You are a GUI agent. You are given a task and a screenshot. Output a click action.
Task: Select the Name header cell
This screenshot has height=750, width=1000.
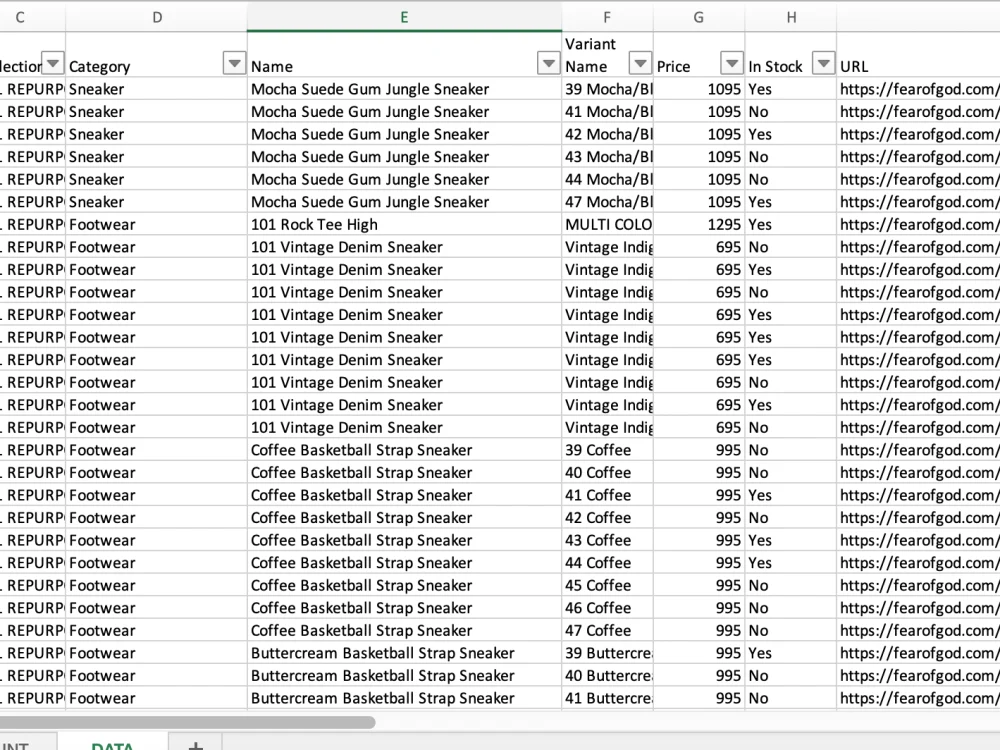[x=404, y=55]
